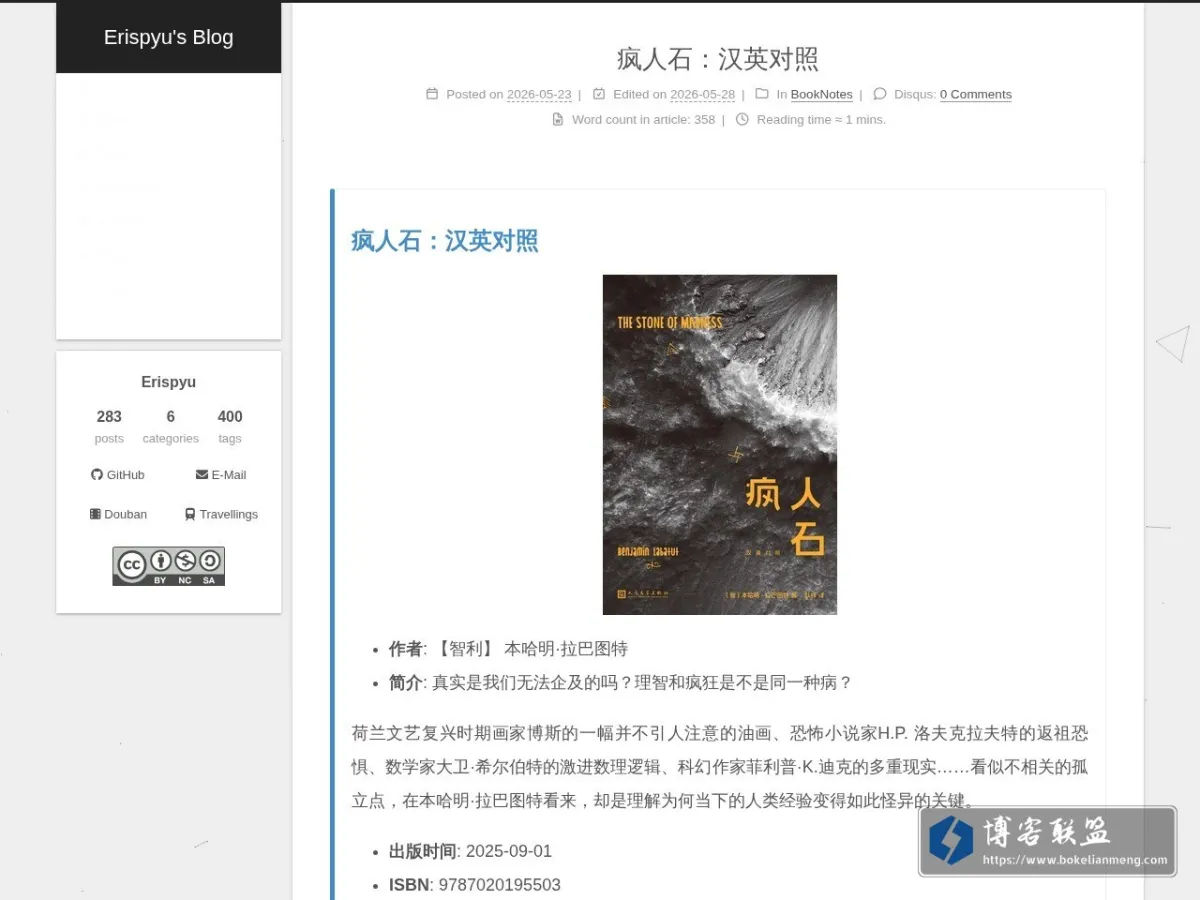Click the edited date 2026-05-28
The image size is (1200, 900).
(702, 95)
